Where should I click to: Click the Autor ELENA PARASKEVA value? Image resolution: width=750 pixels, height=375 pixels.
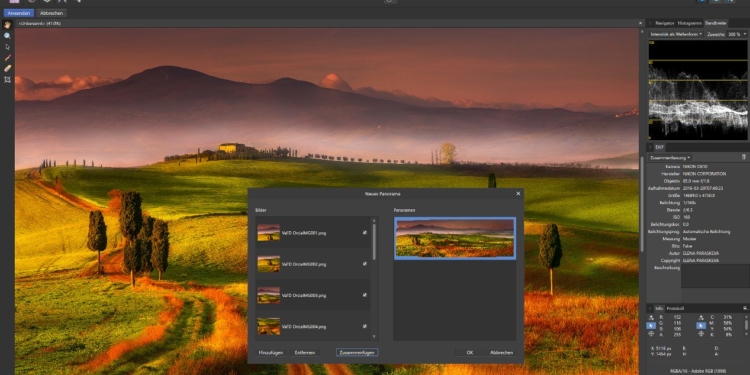(701, 253)
